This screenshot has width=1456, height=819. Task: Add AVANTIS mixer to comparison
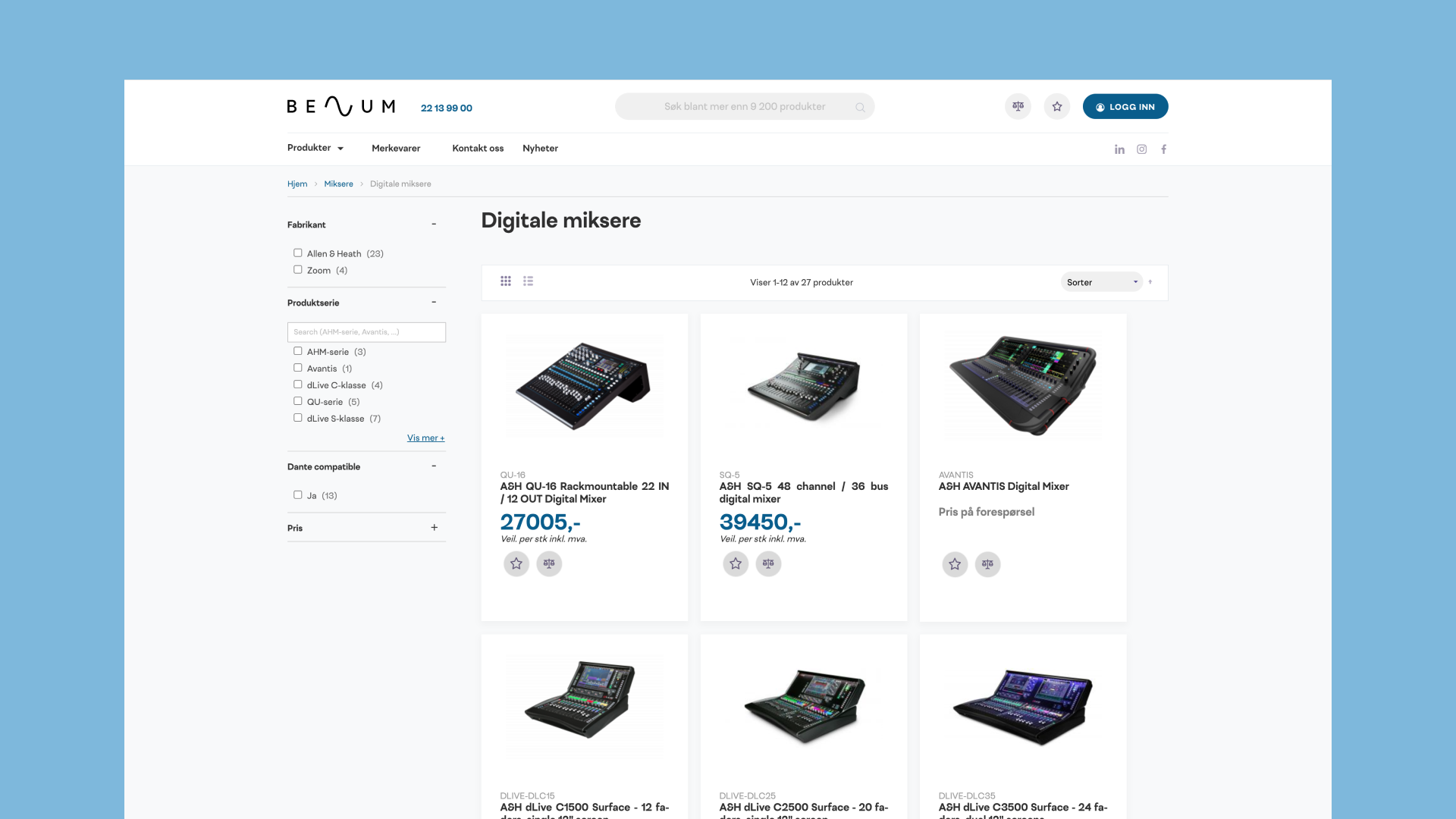coord(987,564)
